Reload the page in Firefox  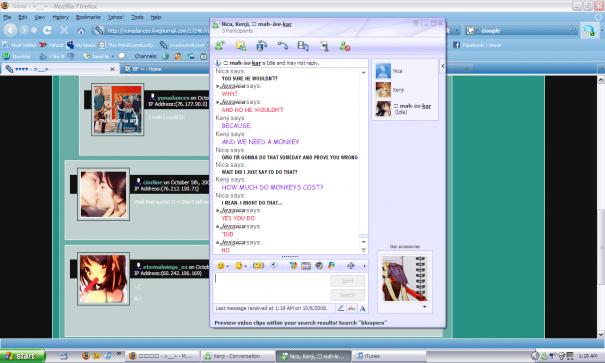(x=47, y=30)
